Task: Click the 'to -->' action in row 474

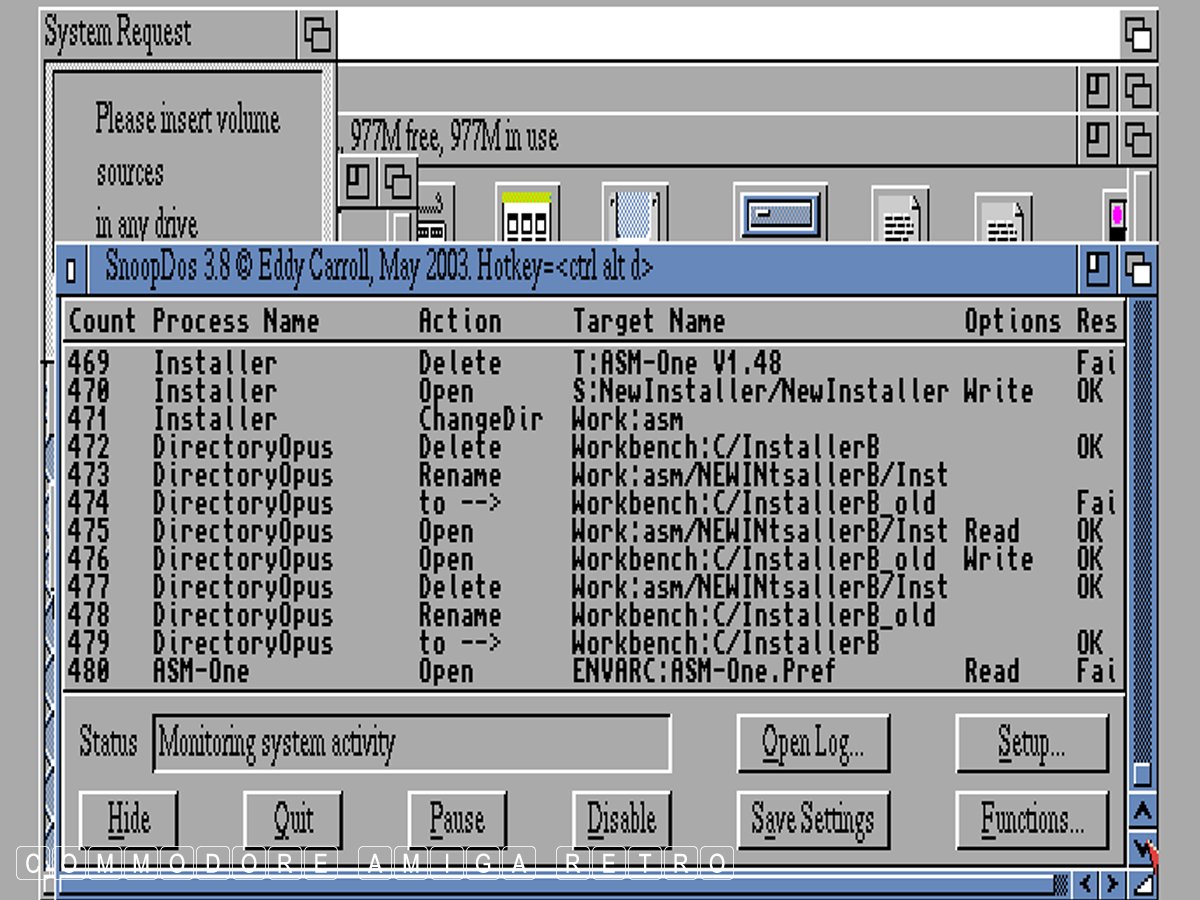Action: coord(460,503)
